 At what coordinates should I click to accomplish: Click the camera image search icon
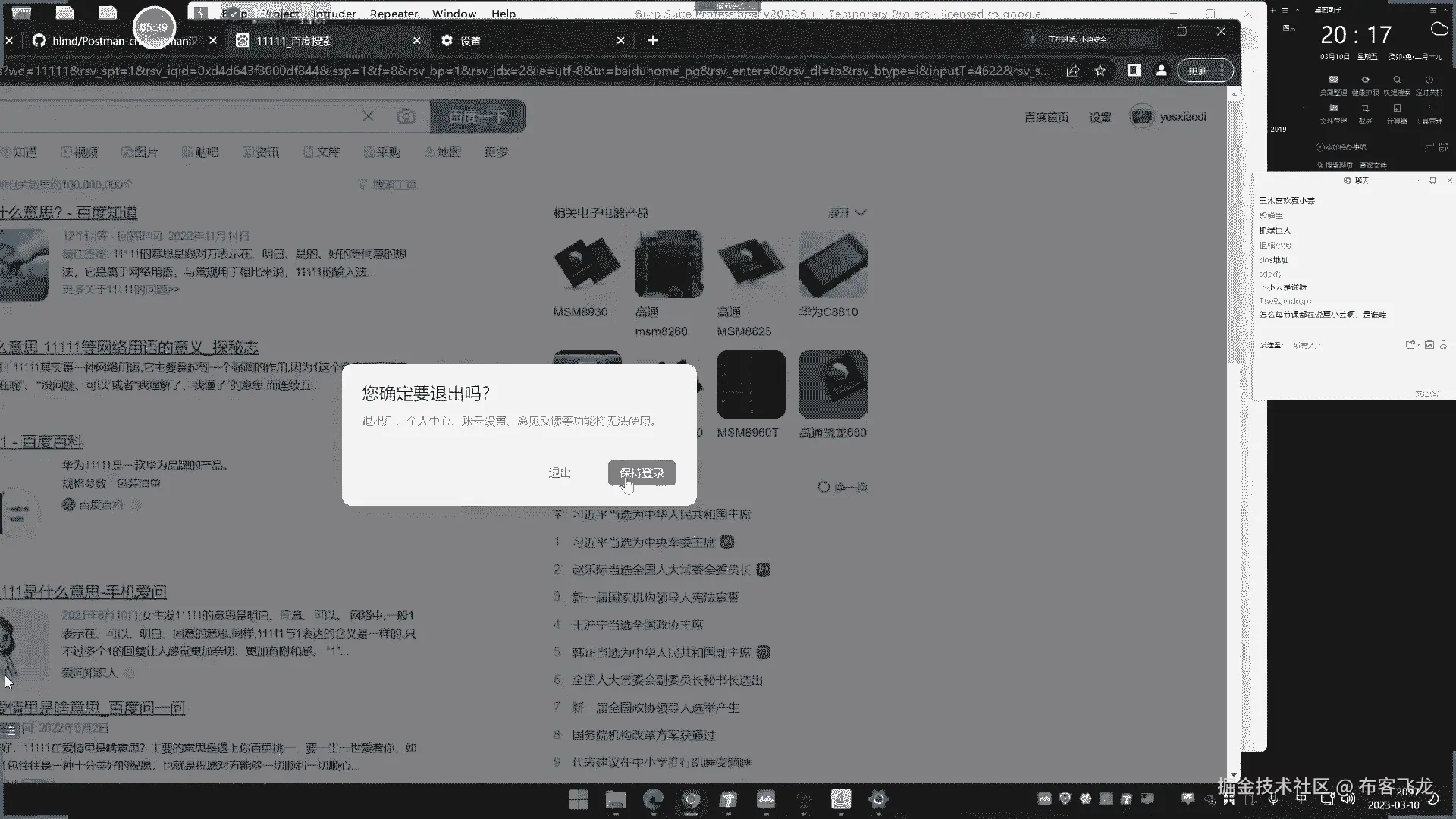click(406, 116)
